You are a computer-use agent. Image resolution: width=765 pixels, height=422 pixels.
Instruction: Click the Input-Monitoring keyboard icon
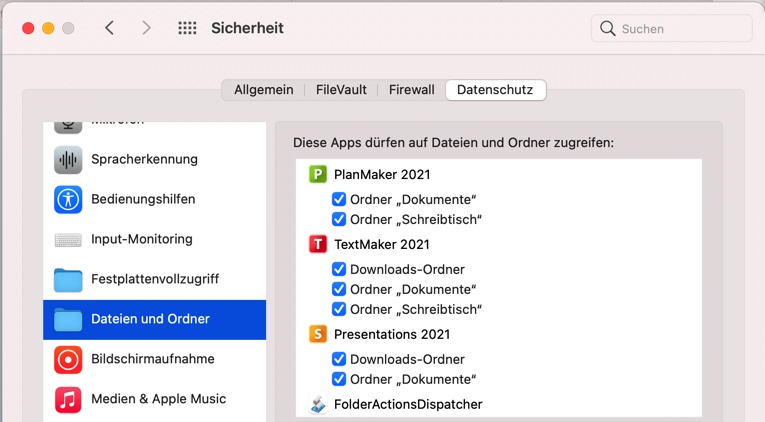(x=68, y=240)
